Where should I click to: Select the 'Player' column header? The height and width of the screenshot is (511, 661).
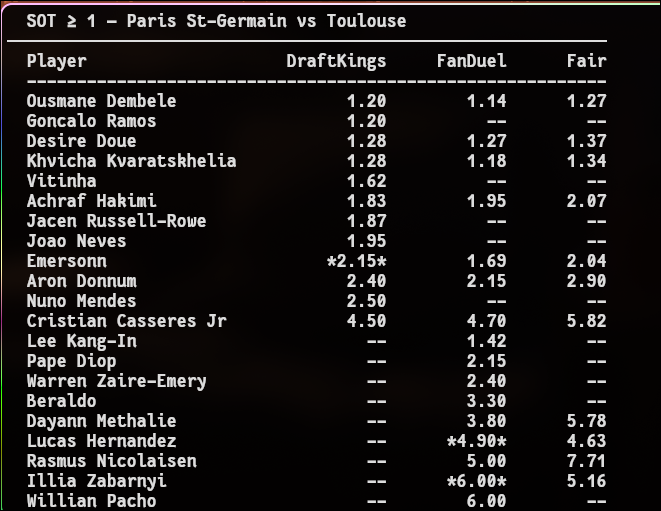56,61
